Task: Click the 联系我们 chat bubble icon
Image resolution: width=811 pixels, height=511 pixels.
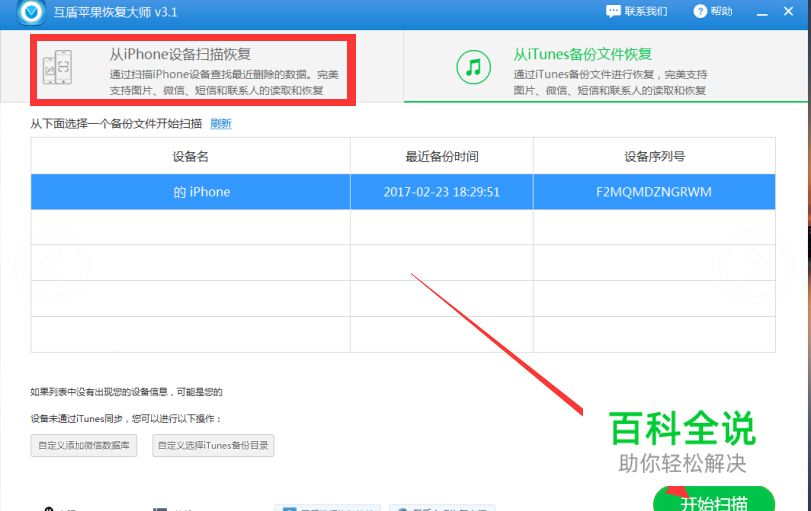Action: pyautogui.click(x=613, y=11)
